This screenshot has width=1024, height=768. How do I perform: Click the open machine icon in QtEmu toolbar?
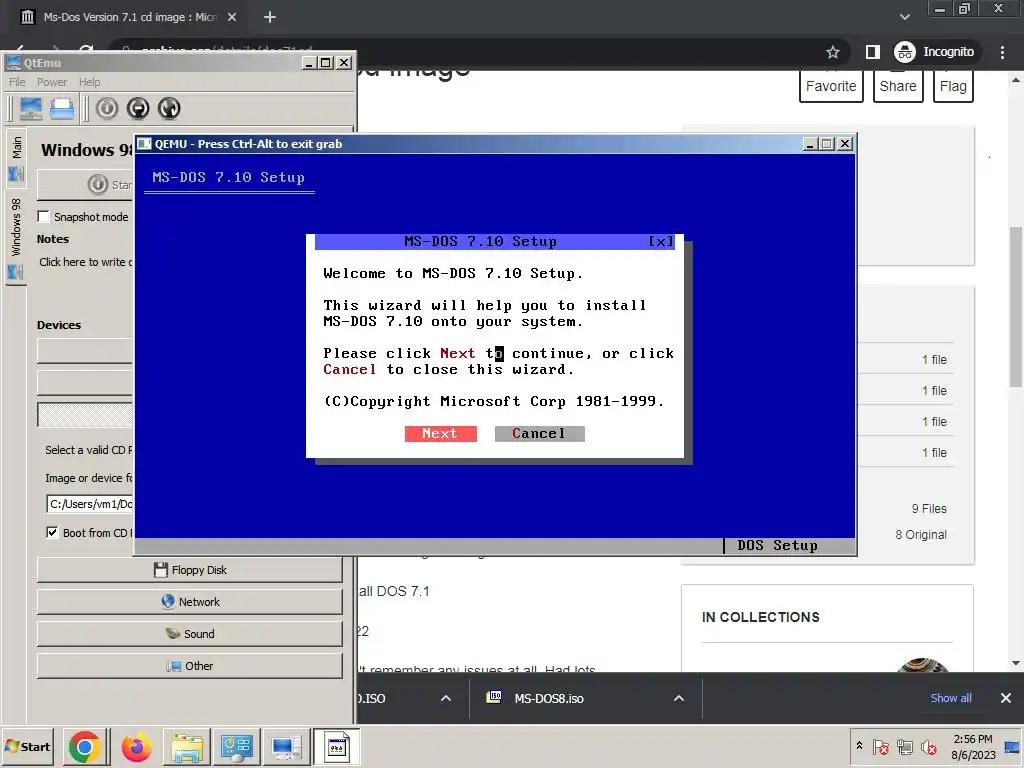click(x=62, y=108)
